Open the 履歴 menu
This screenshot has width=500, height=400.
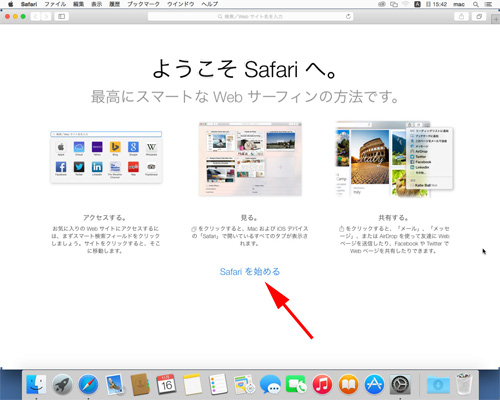click(x=114, y=4)
